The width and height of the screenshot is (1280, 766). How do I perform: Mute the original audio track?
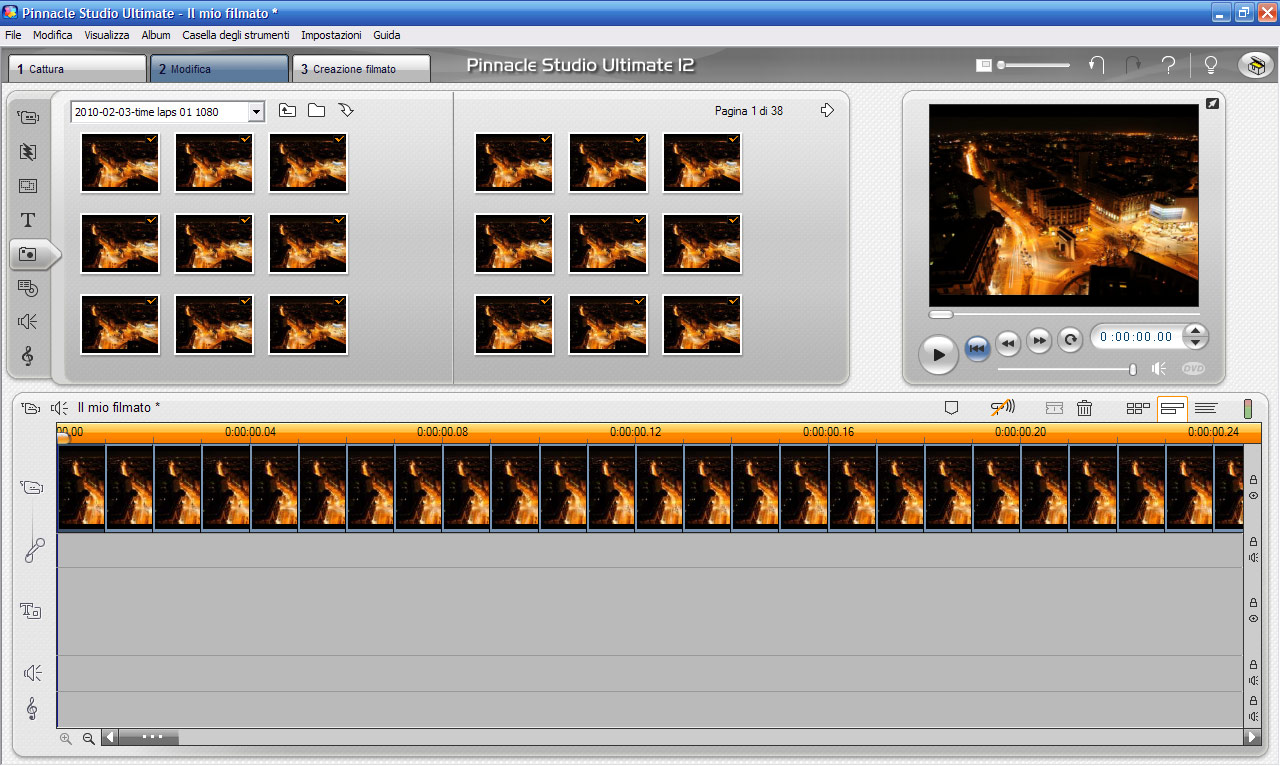coord(1253,557)
